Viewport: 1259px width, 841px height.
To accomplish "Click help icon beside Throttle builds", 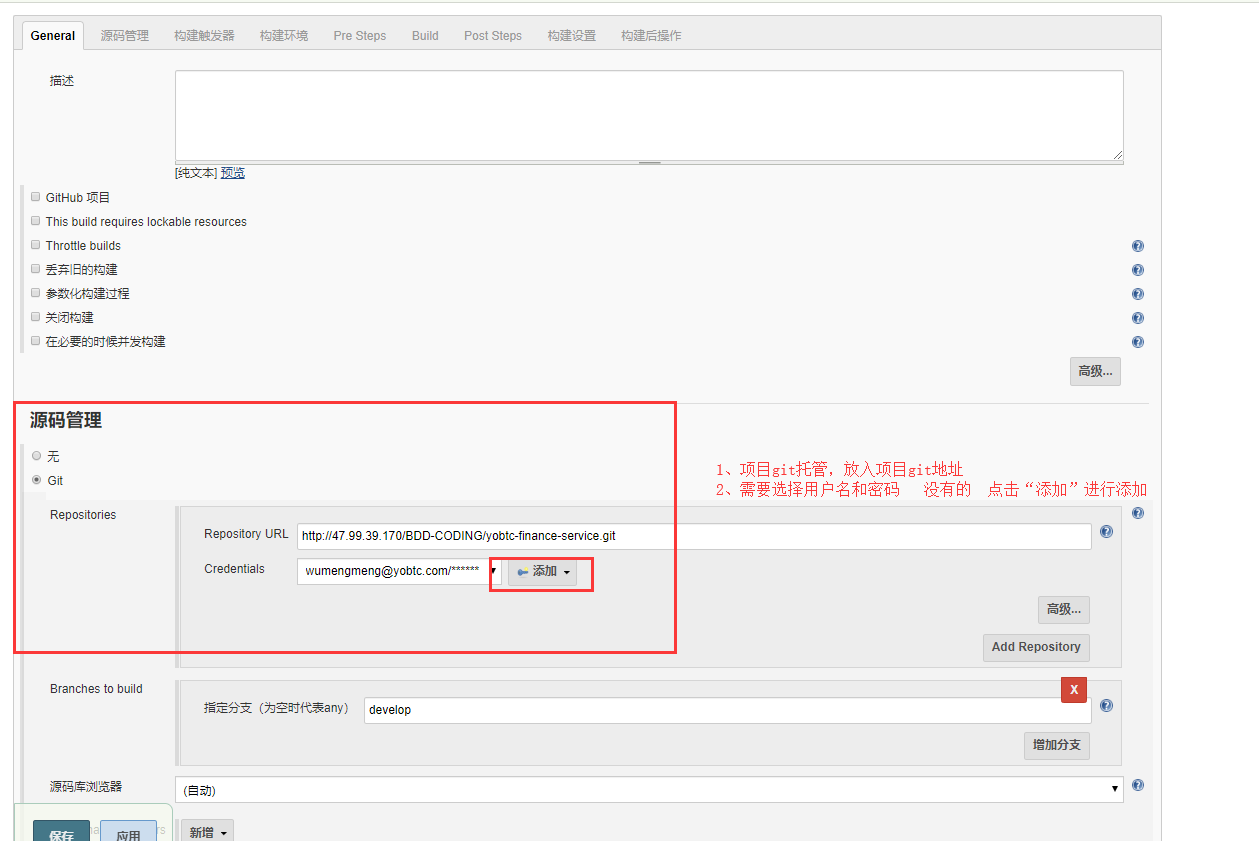I will click(x=1137, y=246).
